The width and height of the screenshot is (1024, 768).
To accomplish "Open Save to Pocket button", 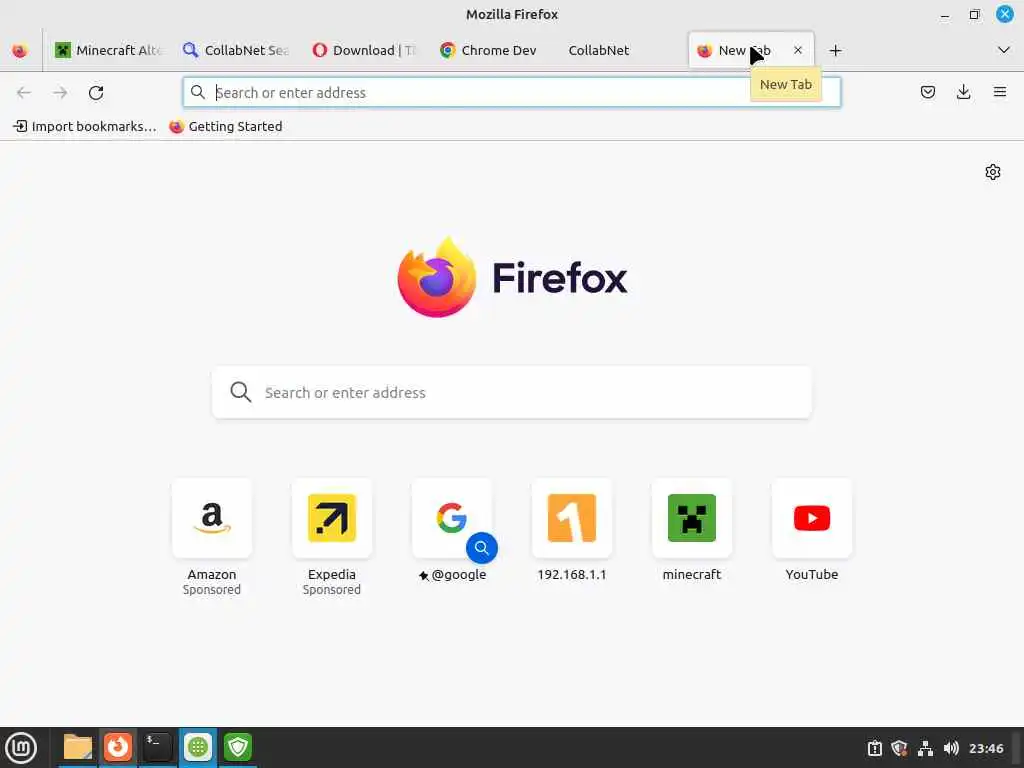I will [x=928, y=93].
